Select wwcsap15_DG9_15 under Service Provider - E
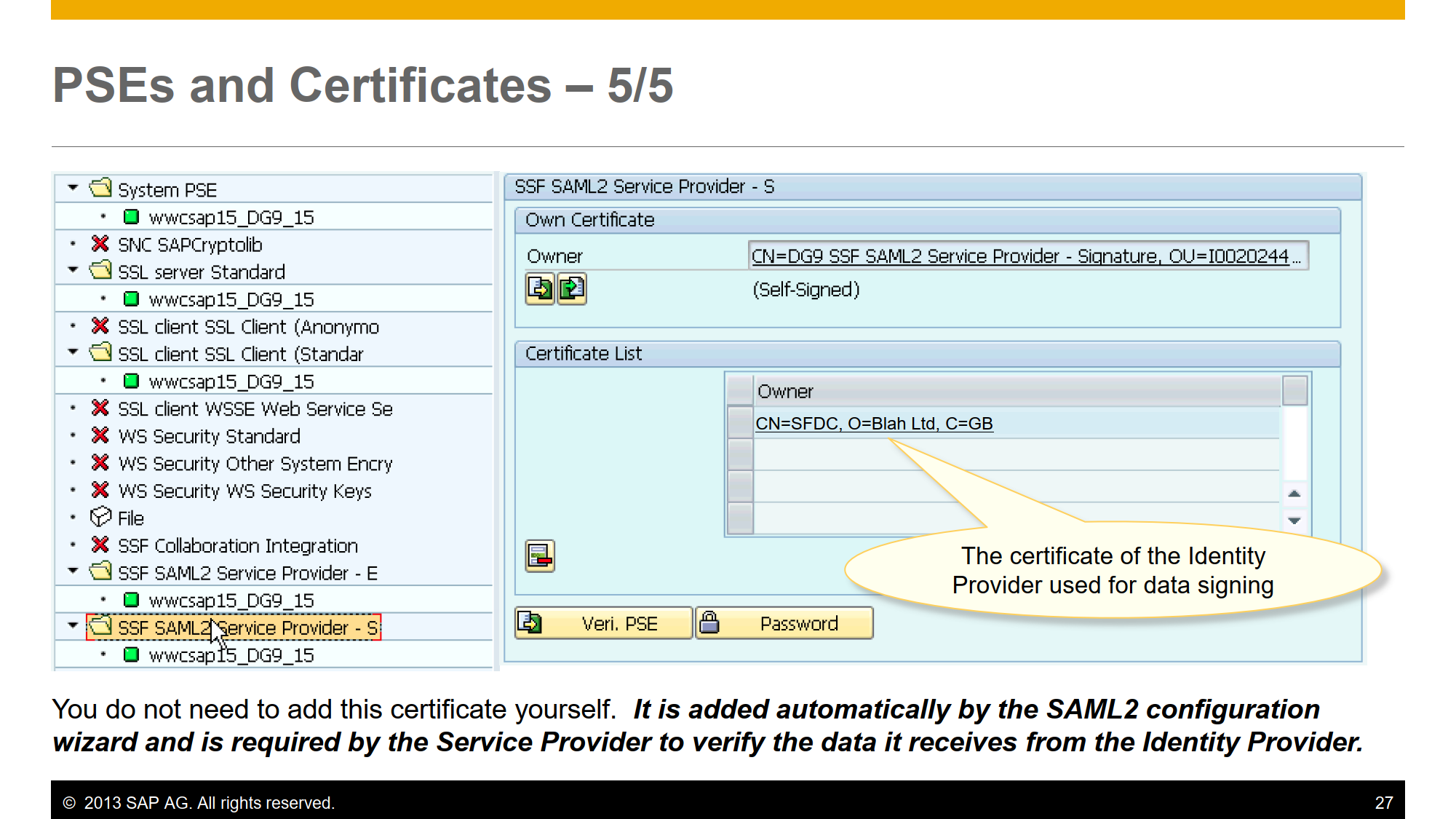 [231, 601]
